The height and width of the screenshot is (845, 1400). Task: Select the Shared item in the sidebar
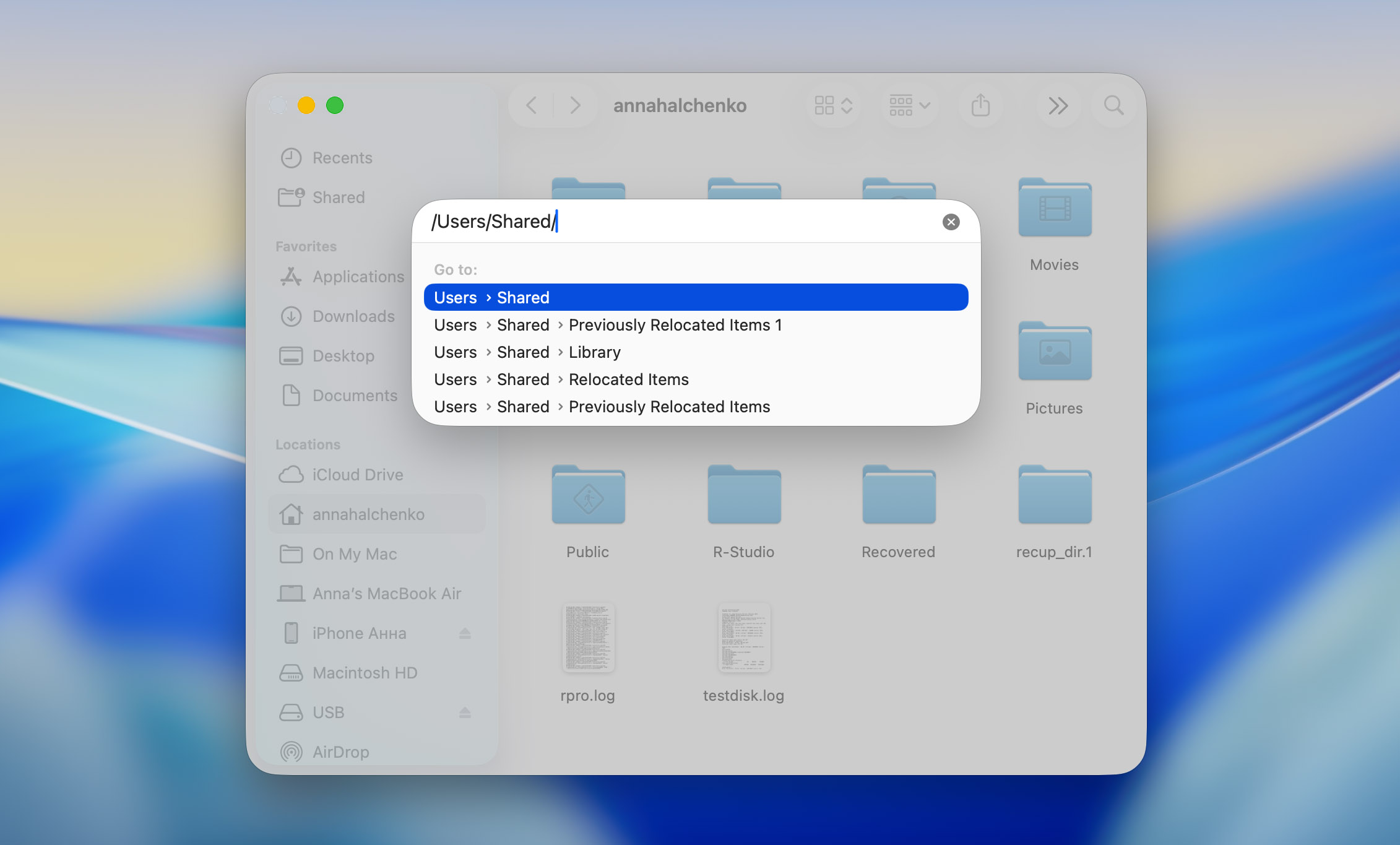[339, 197]
